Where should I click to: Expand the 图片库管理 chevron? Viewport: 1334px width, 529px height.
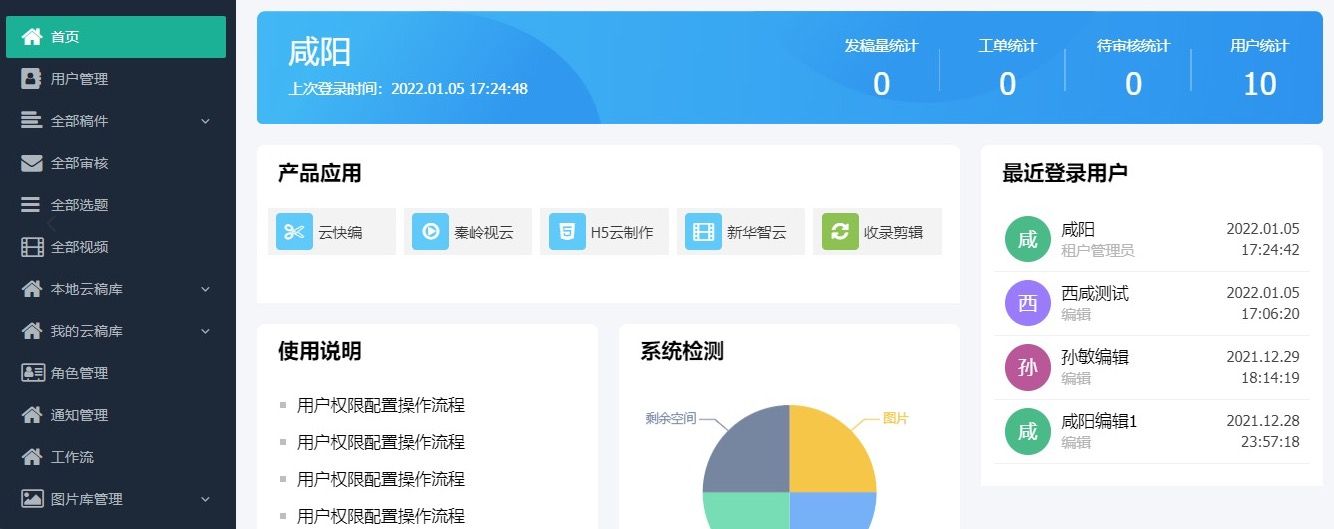[205, 499]
